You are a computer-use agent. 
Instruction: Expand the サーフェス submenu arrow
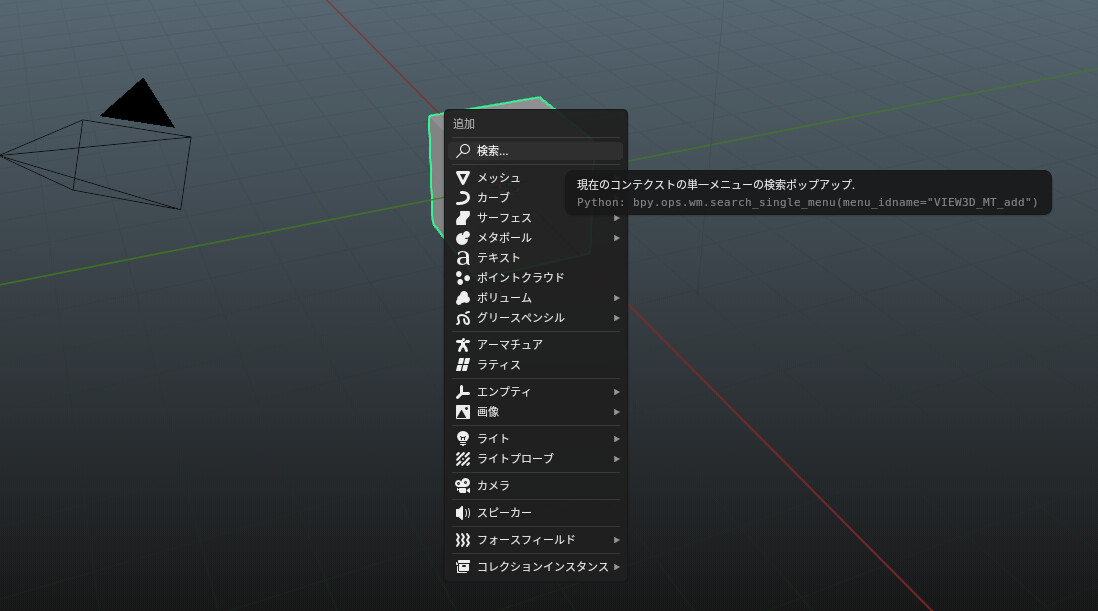(617, 218)
